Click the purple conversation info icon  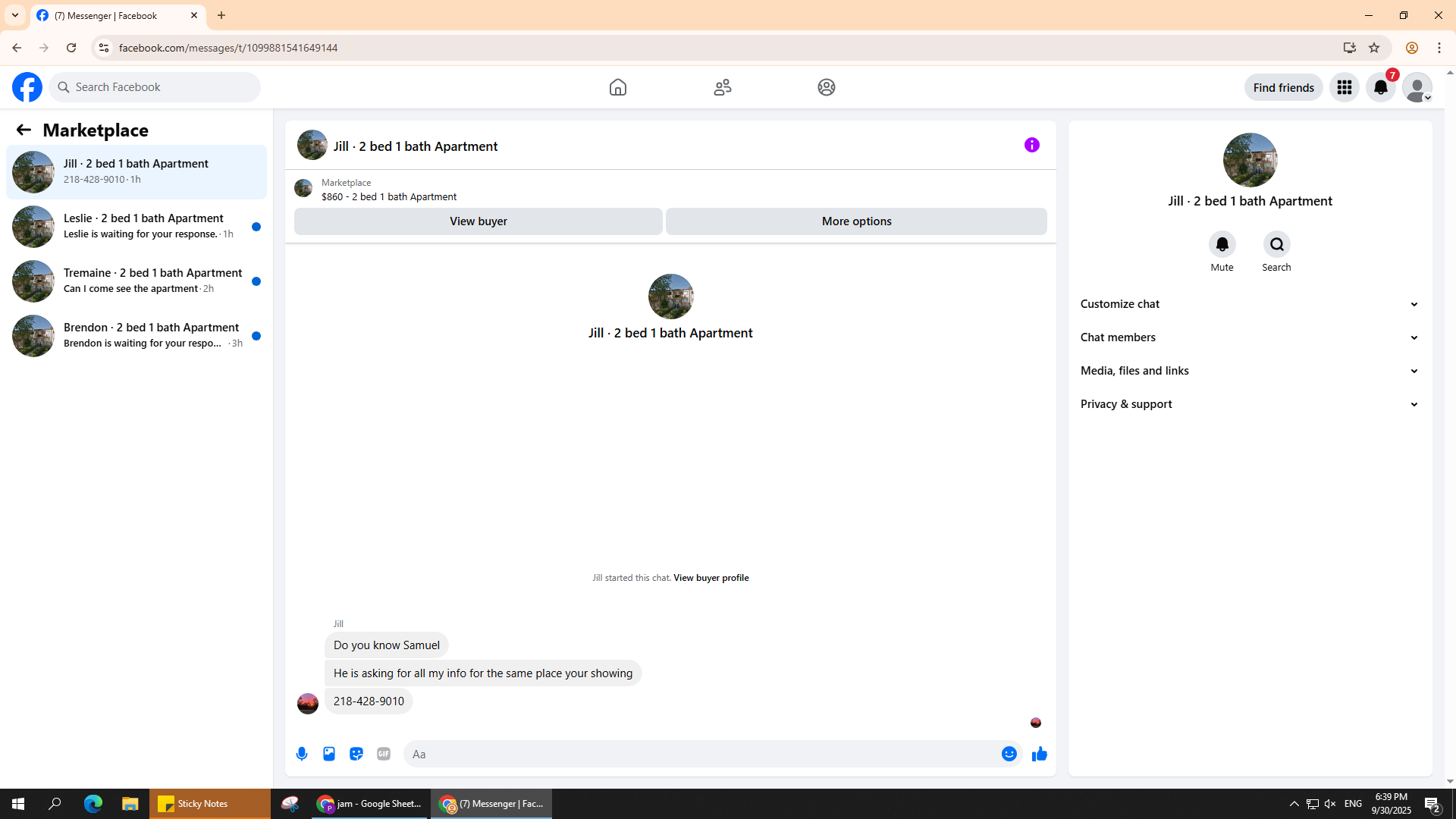pyautogui.click(x=1031, y=145)
